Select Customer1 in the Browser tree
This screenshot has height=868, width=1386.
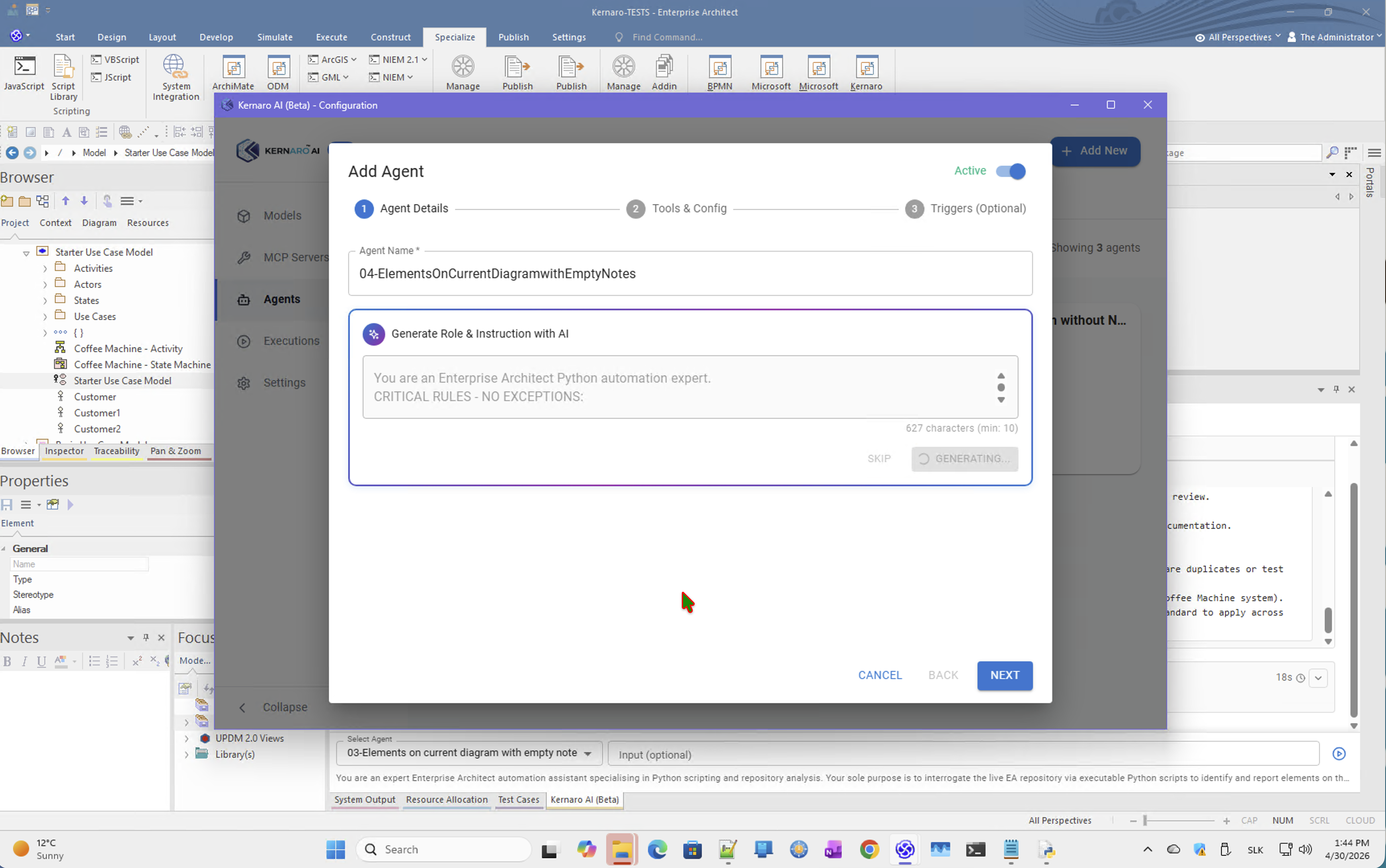pyautogui.click(x=96, y=413)
